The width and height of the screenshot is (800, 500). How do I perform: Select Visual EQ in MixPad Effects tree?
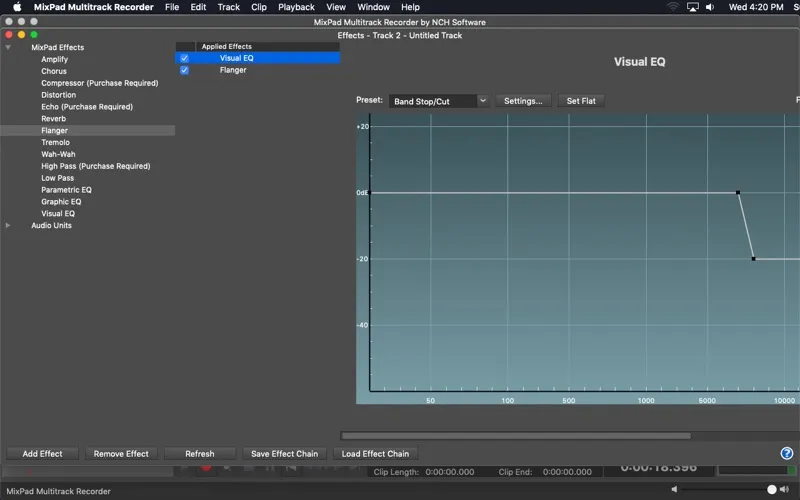click(x=58, y=213)
